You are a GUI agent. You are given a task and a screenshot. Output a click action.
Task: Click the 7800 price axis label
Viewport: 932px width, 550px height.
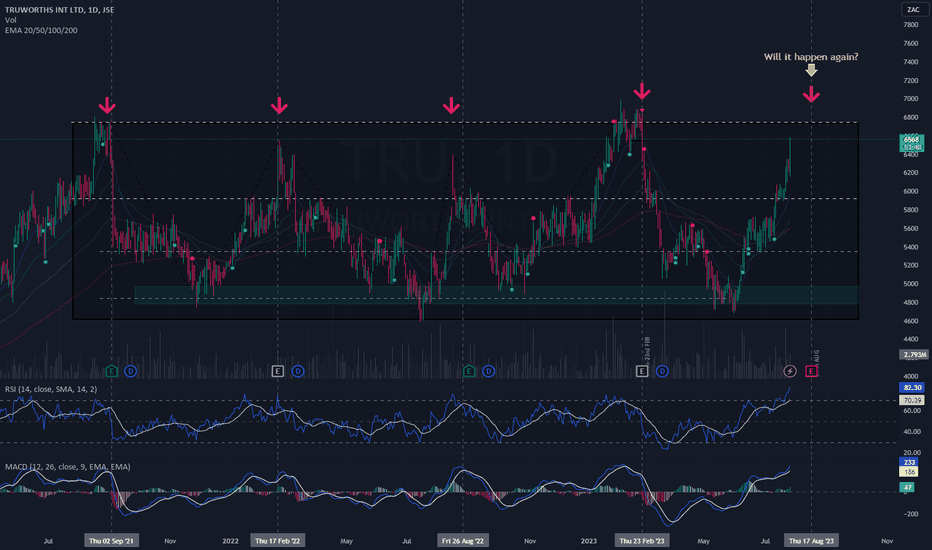coord(911,25)
